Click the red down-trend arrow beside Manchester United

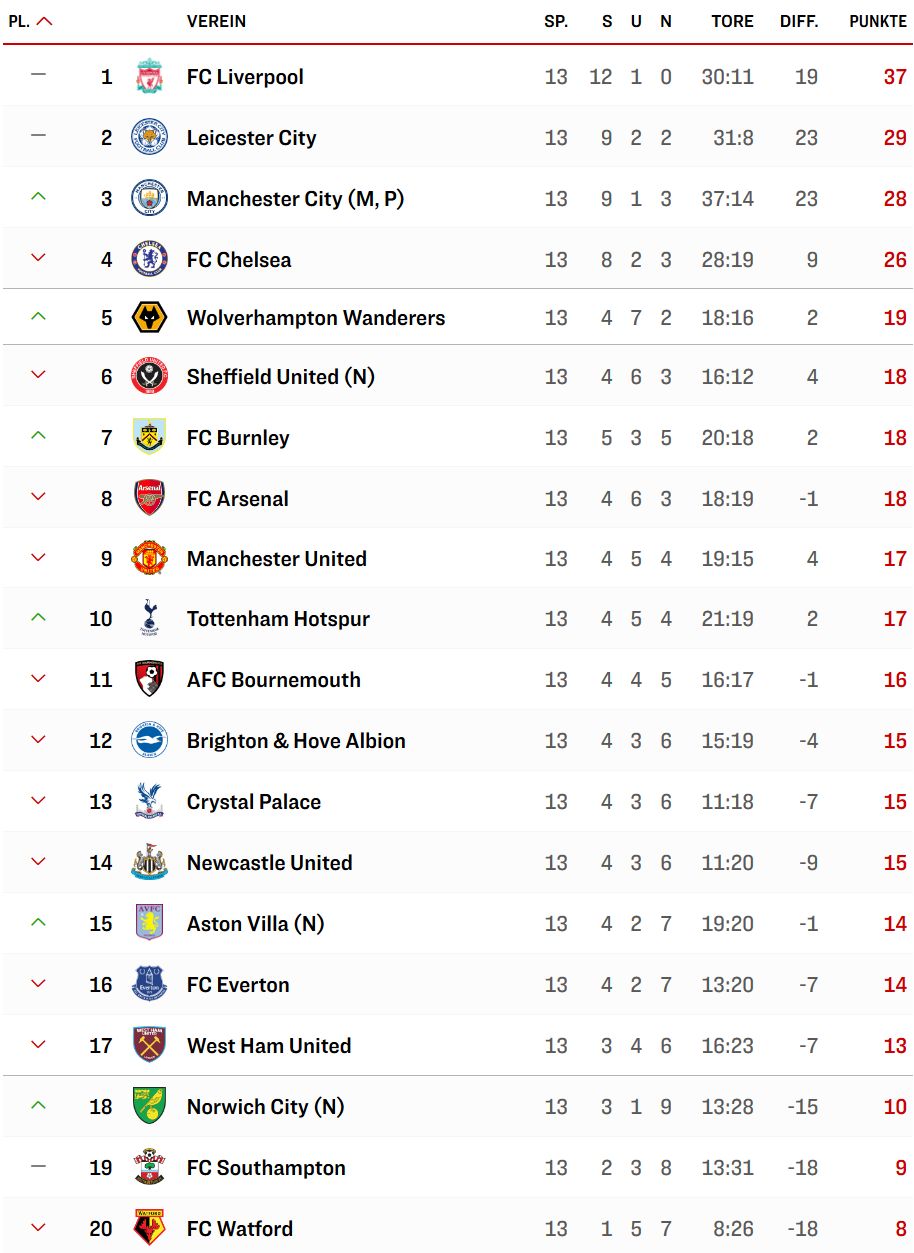pyautogui.click(x=38, y=557)
